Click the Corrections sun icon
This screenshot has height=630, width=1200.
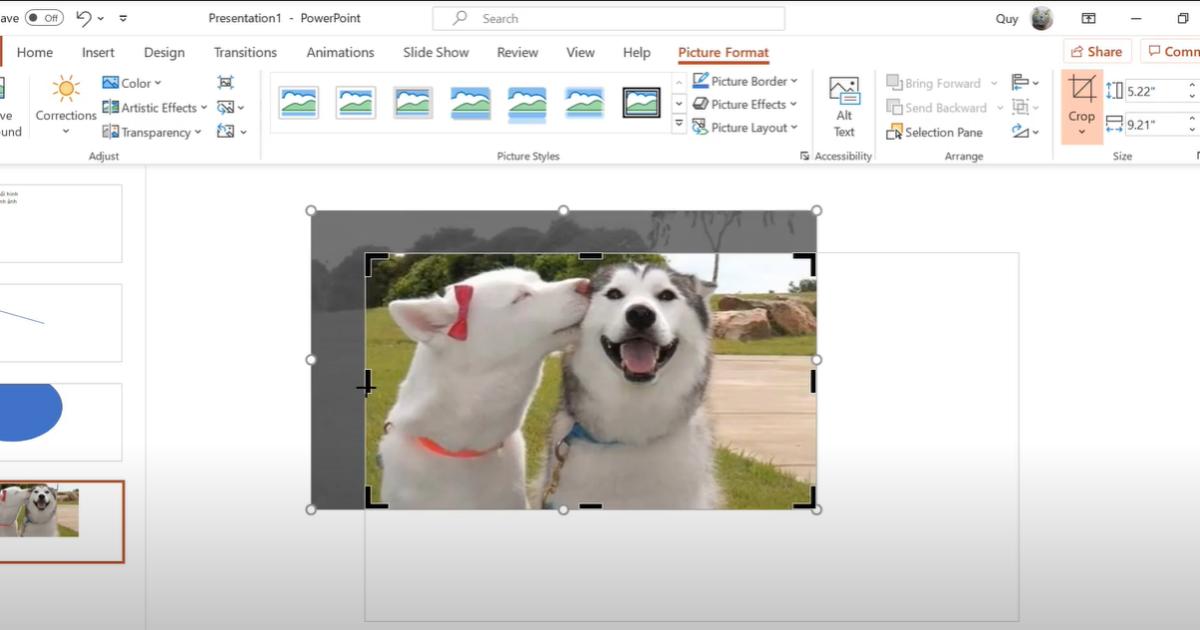[66, 89]
